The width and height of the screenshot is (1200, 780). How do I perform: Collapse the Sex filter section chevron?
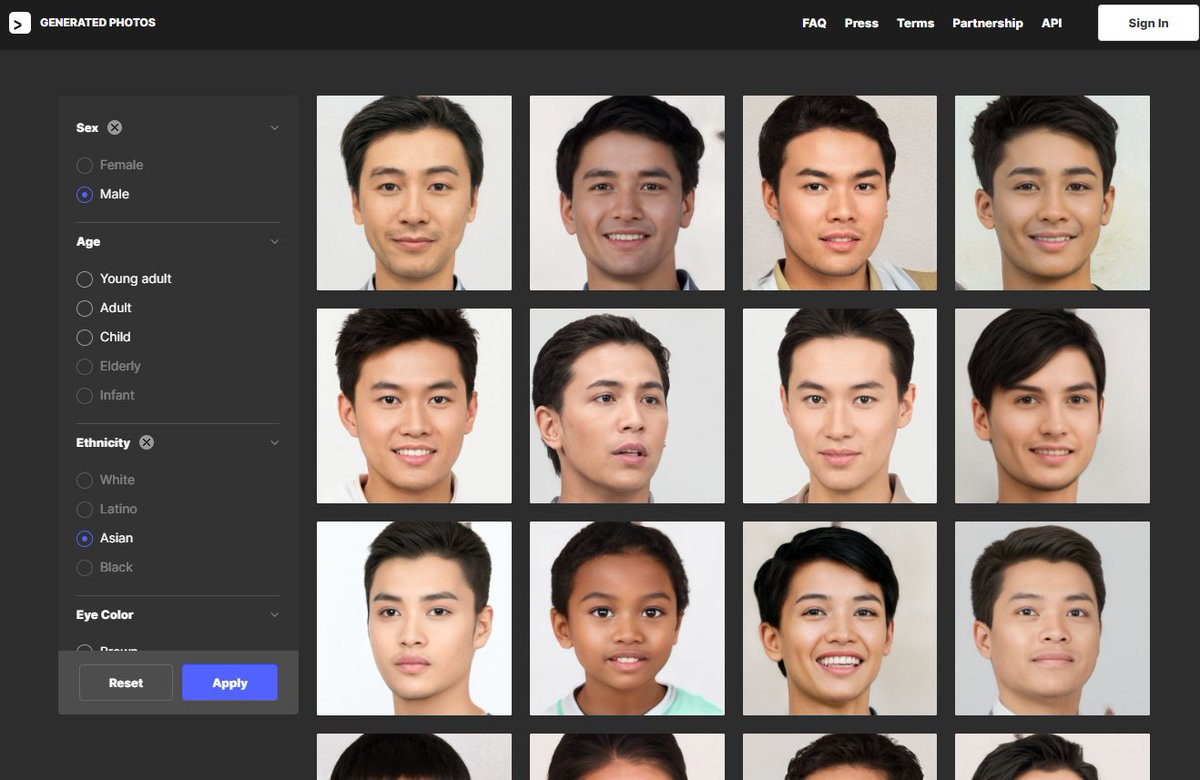click(274, 128)
